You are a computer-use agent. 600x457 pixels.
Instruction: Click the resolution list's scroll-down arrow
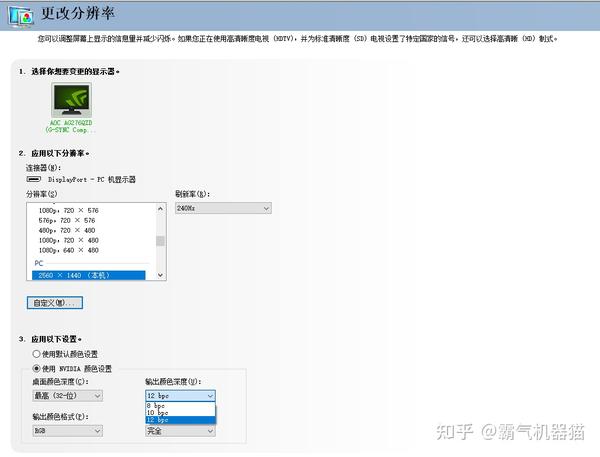(x=160, y=275)
